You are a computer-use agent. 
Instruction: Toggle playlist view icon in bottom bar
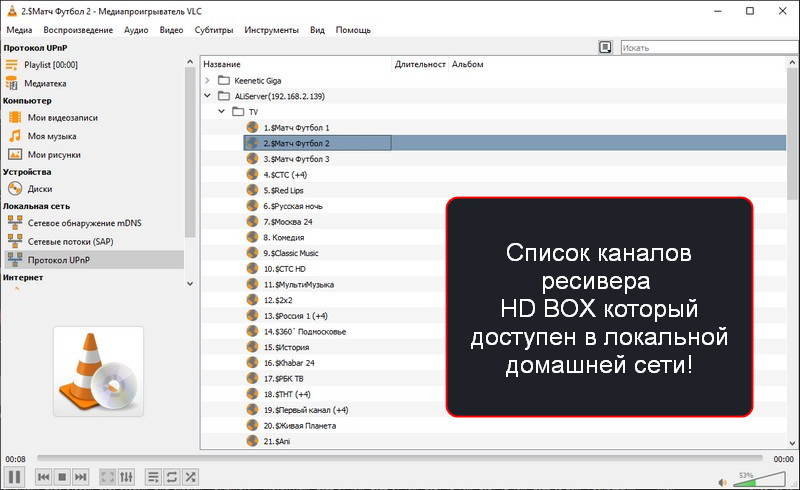[x=153, y=477]
